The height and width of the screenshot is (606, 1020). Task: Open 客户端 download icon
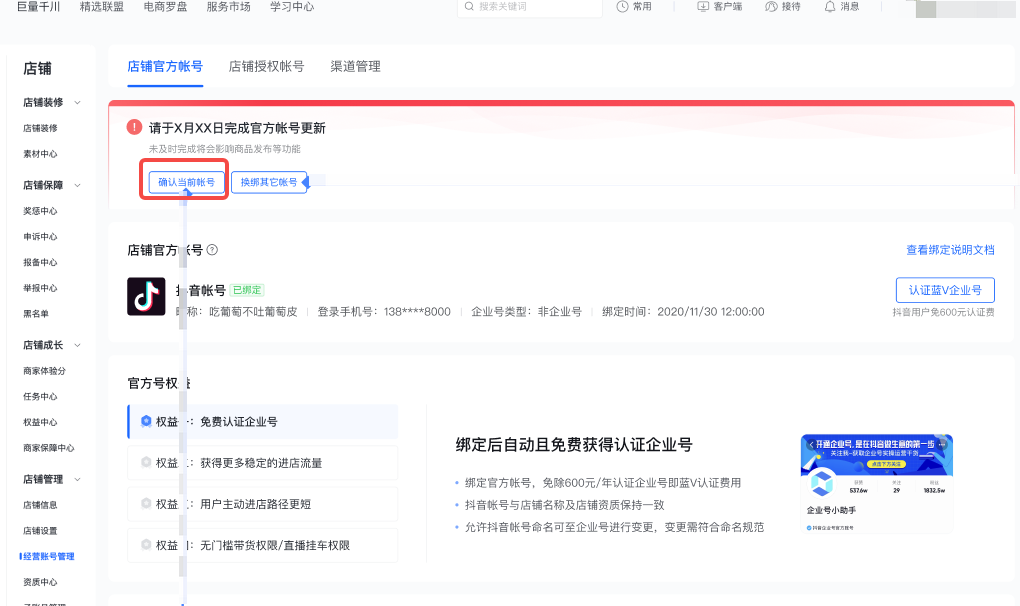pyautogui.click(x=702, y=7)
